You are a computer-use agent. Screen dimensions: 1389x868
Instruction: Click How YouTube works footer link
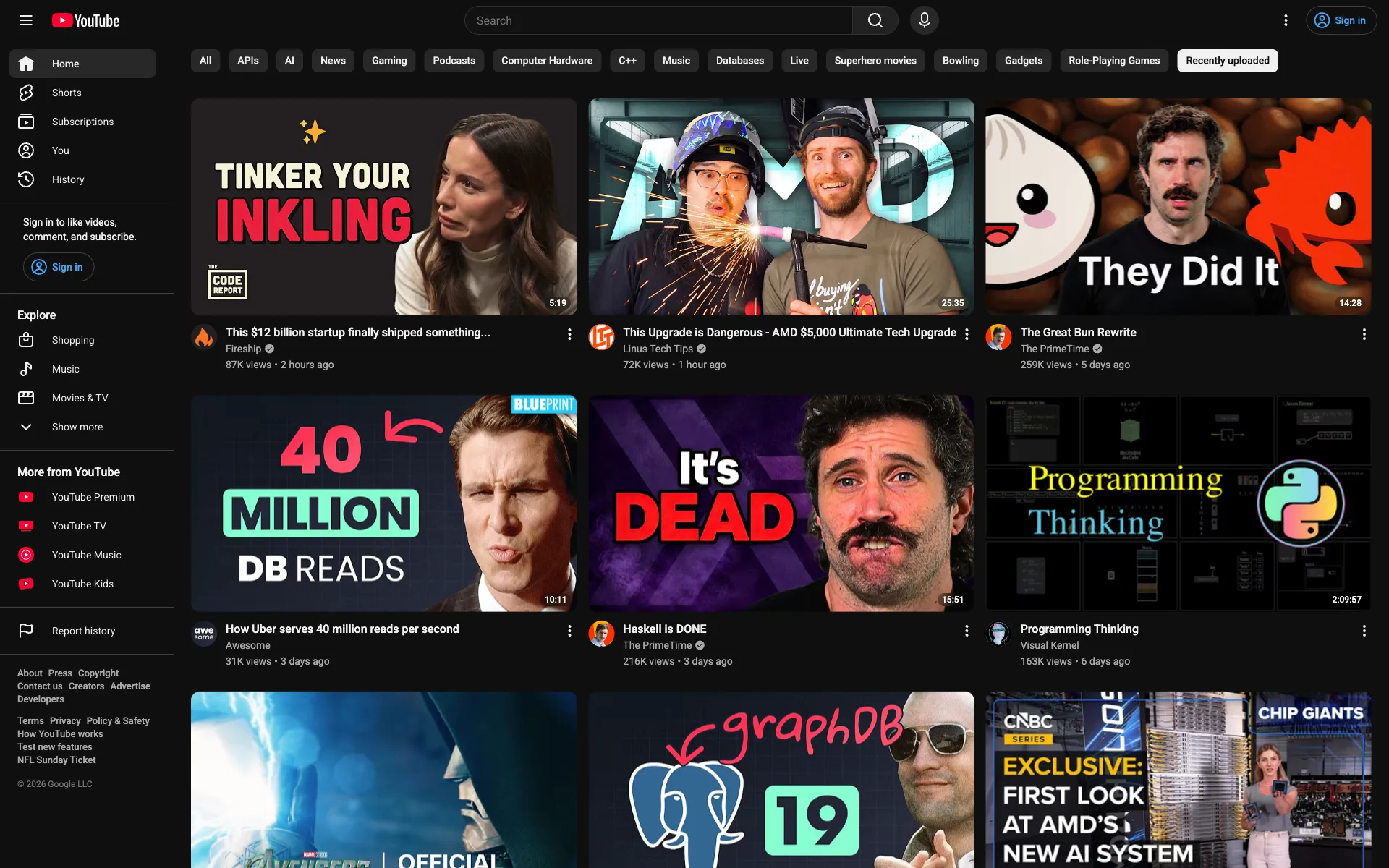click(x=60, y=733)
